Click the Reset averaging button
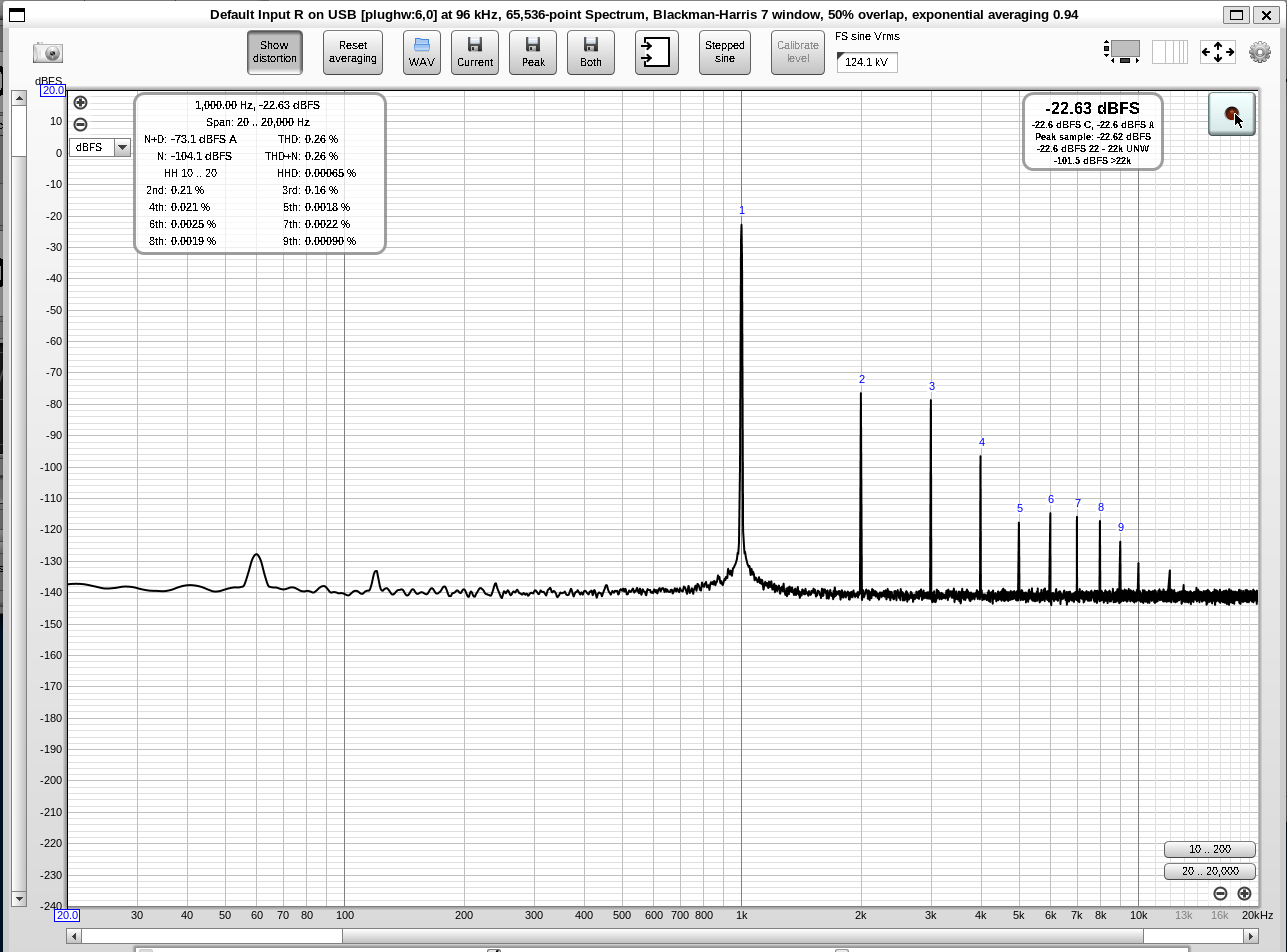The image size is (1287, 952). [x=353, y=52]
